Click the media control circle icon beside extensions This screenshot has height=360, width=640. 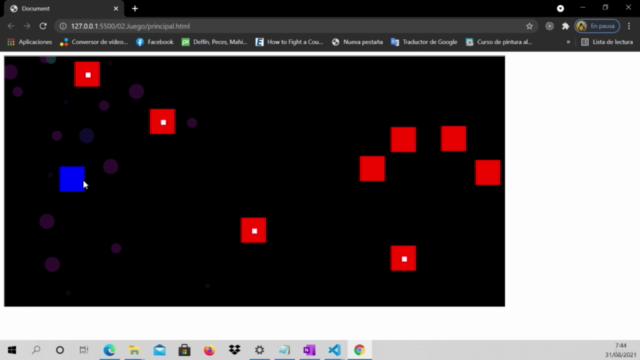coord(549,26)
